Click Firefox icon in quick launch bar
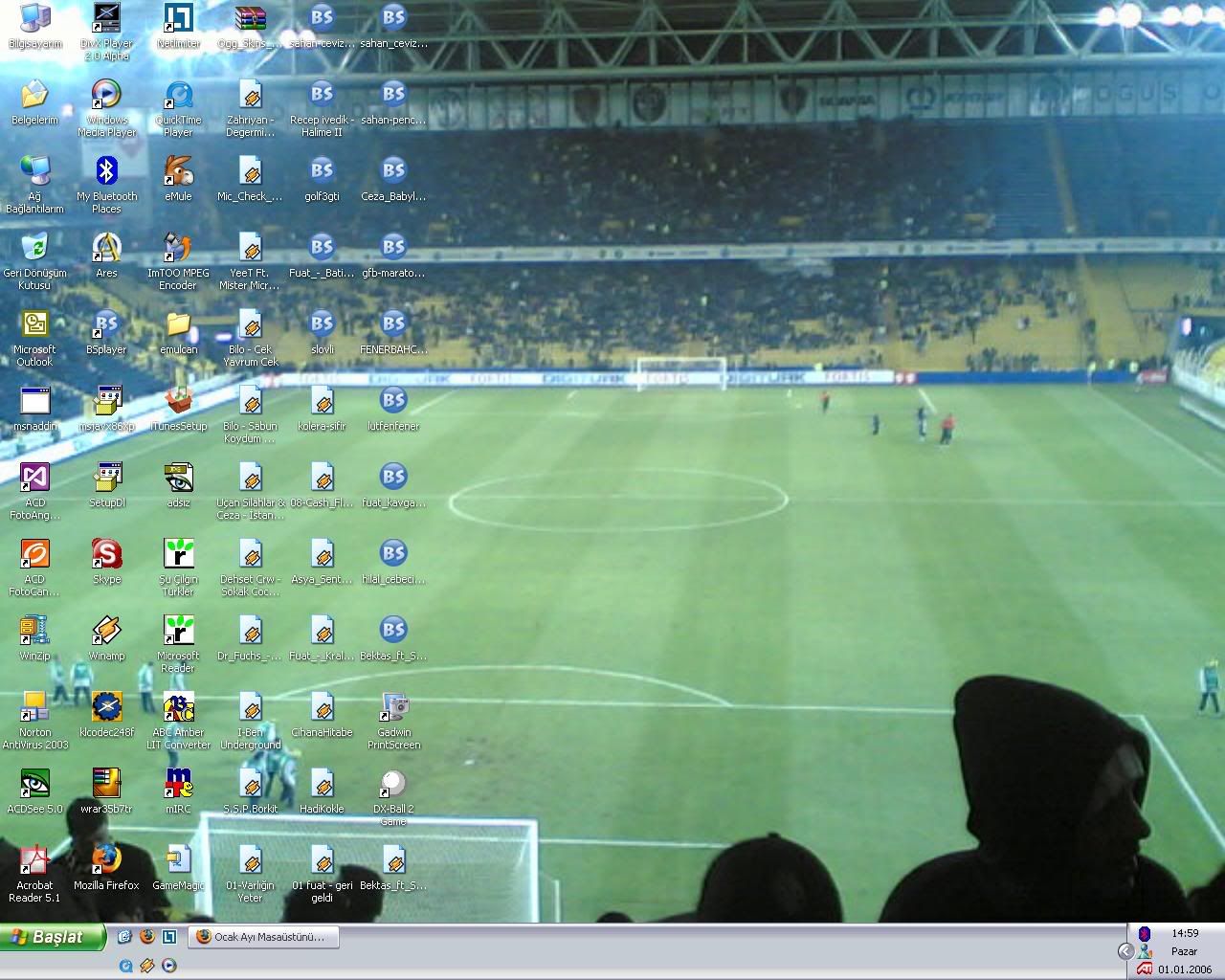The image size is (1225, 980). click(147, 937)
